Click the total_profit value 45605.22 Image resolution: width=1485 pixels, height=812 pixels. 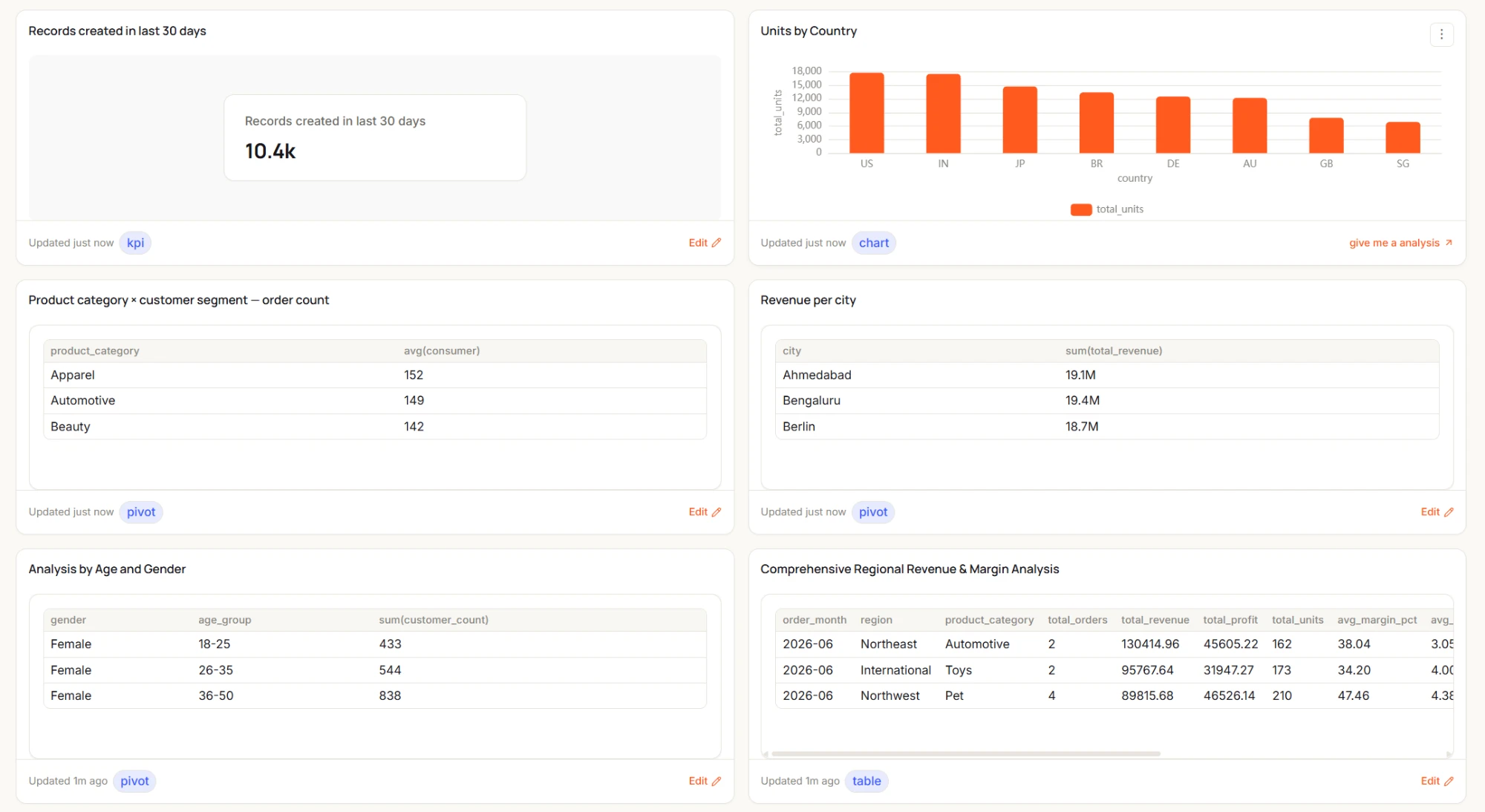pos(1231,644)
